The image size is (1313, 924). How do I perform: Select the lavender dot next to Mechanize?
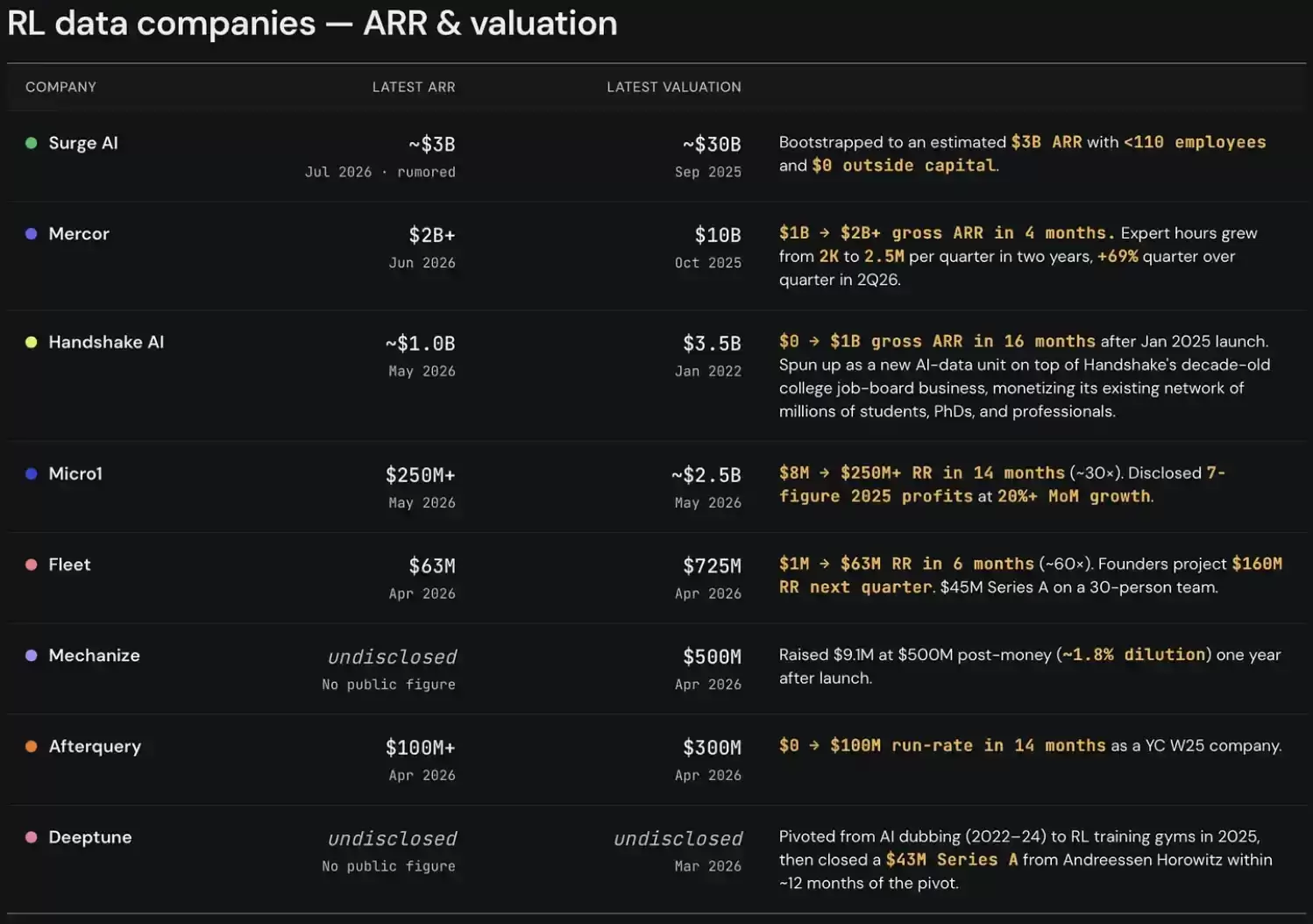tap(32, 655)
